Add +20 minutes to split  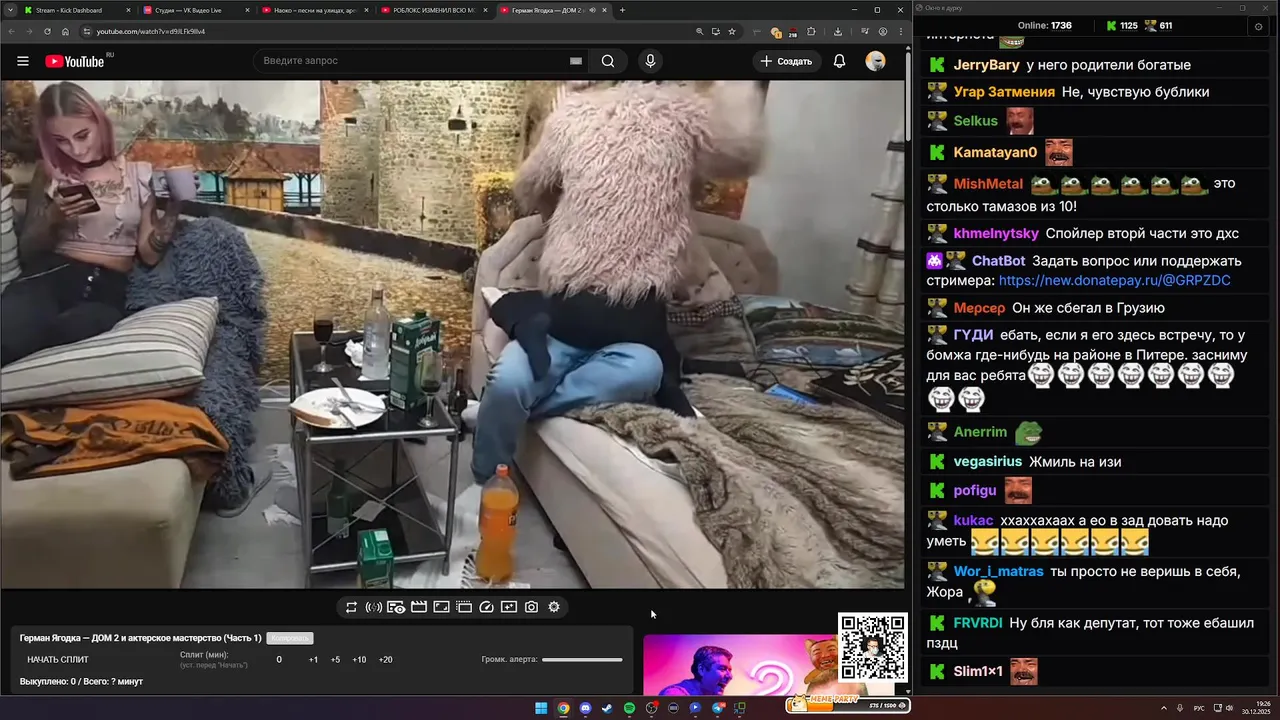tap(385, 660)
